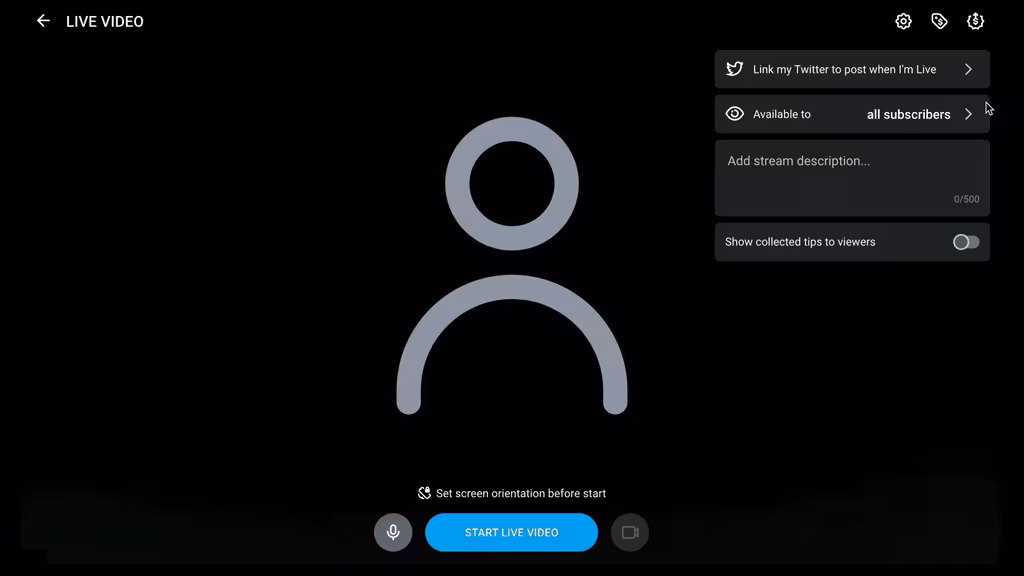Click the profile avatar placeholder preview
This screenshot has height=576, width=1024.
click(512, 266)
